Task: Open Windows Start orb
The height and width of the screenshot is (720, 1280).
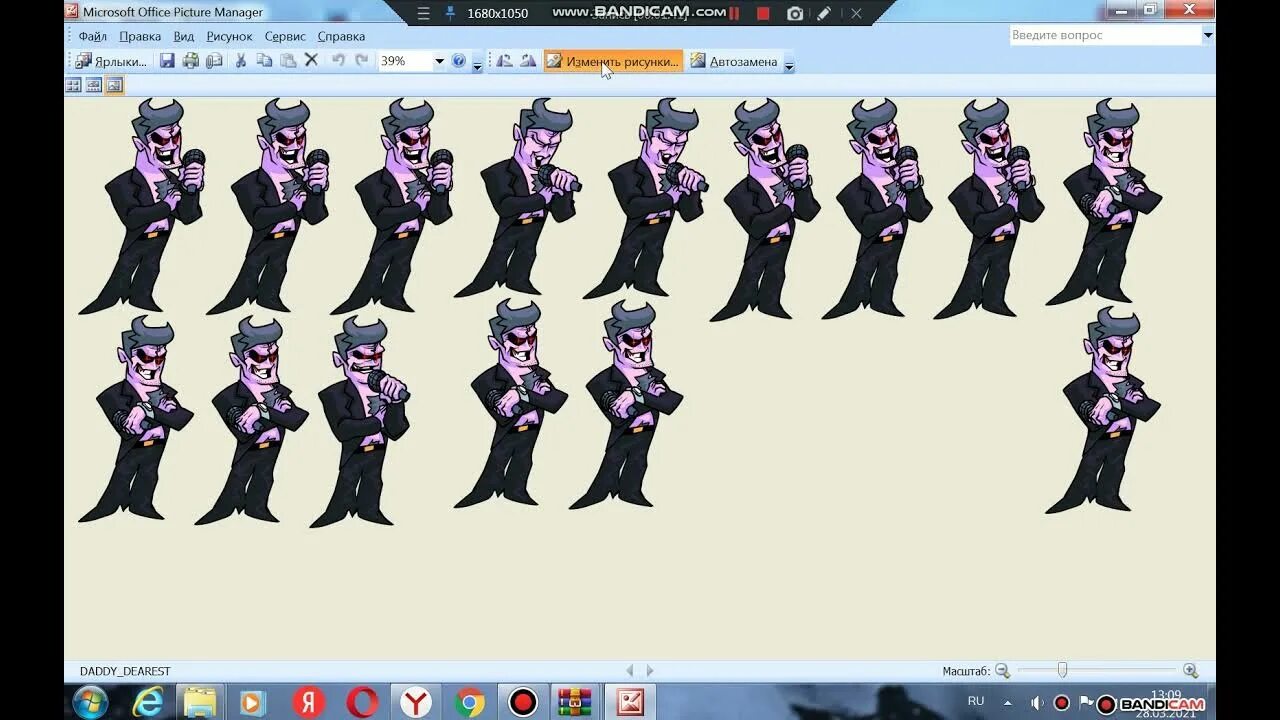Action: coord(90,702)
